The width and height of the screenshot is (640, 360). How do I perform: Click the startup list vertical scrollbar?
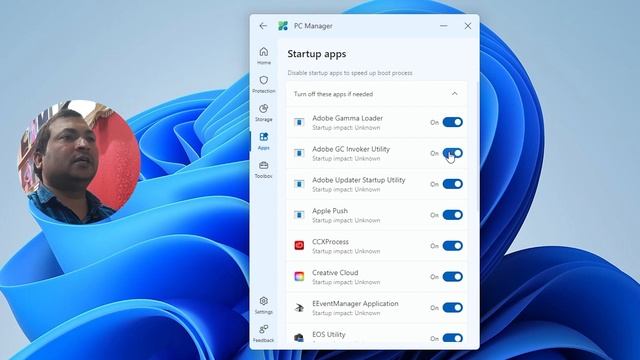click(477, 147)
